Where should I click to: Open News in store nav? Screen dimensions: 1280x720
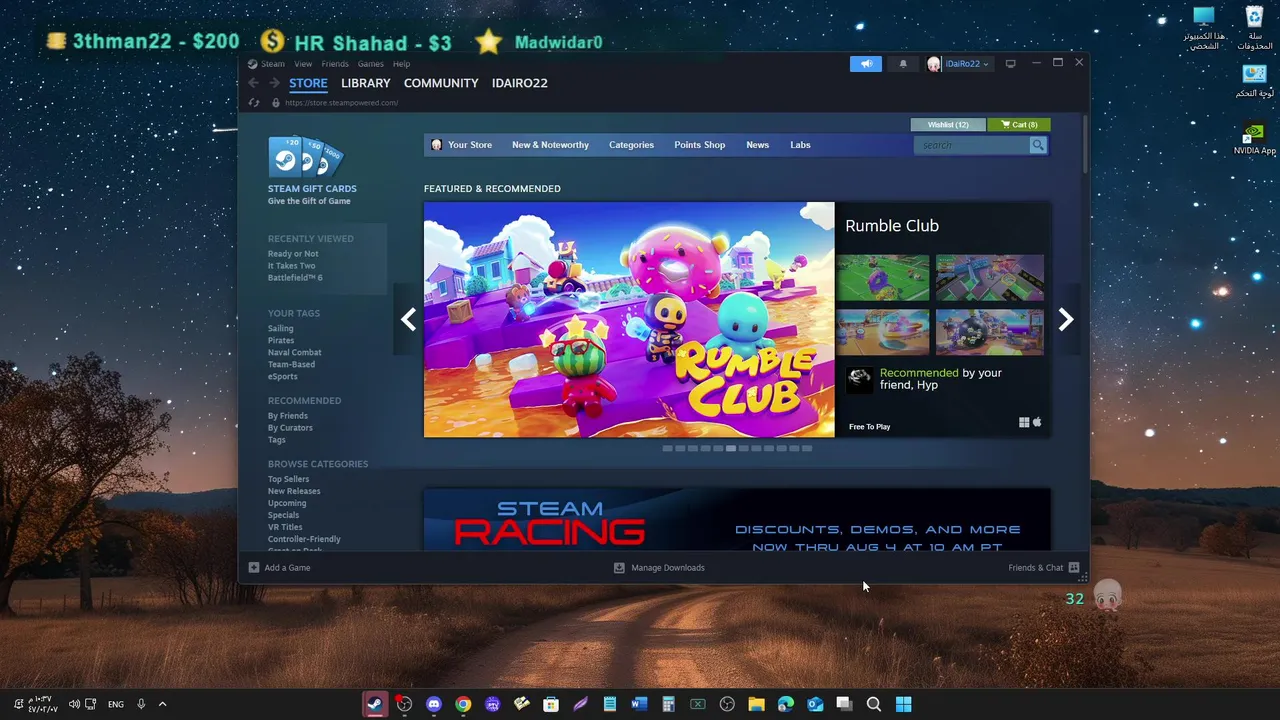click(x=757, y=145)
